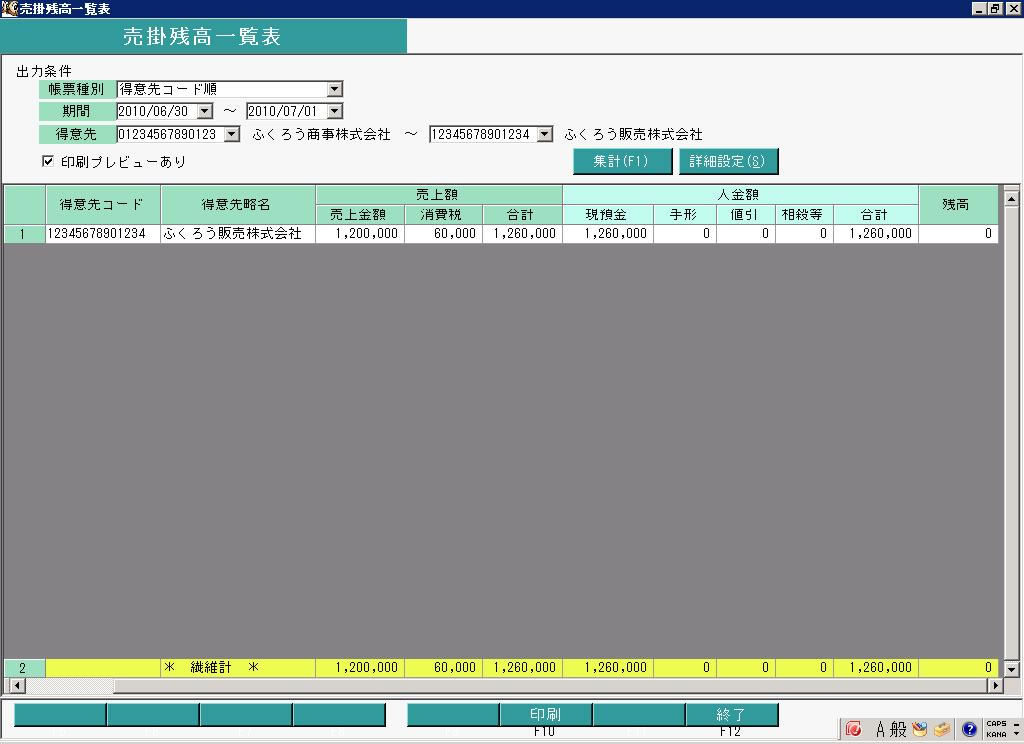Click the grid's vertical scrollbar up arrow

[x=1011, y=198]
